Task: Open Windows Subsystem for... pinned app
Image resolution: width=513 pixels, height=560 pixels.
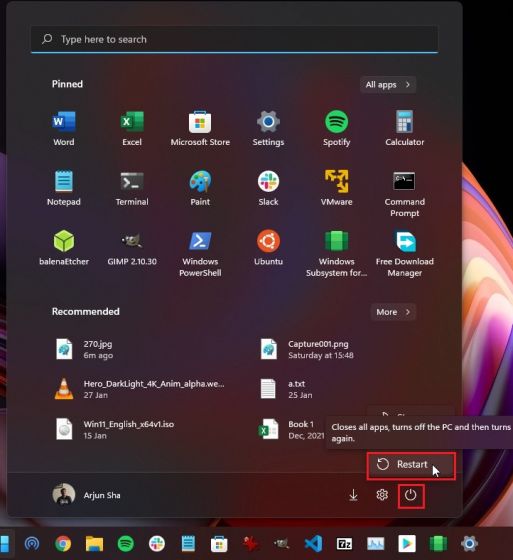Action: [337, 253]
